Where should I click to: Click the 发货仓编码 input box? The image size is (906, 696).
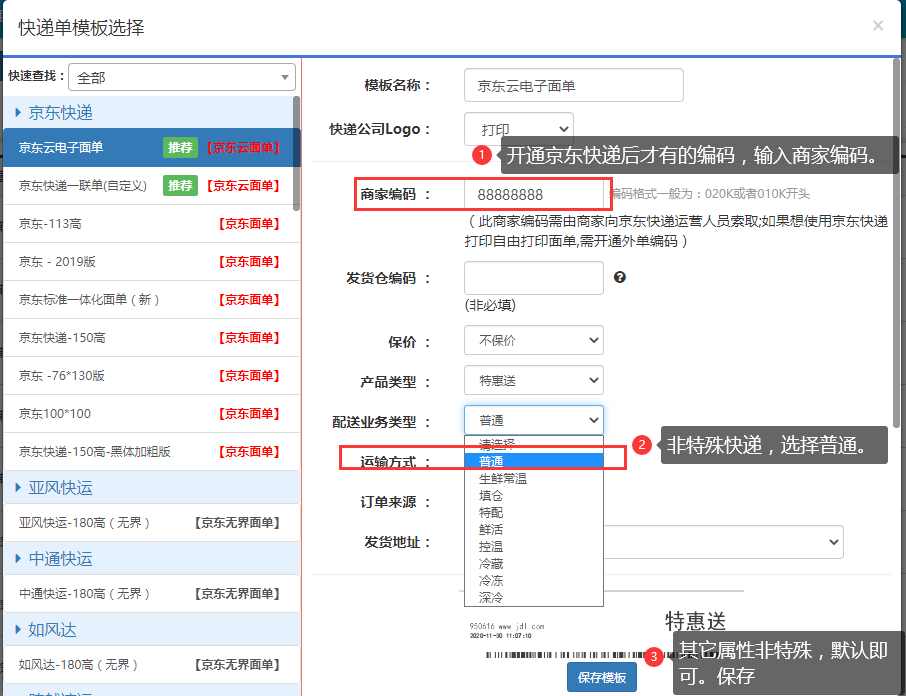point(533,278)
